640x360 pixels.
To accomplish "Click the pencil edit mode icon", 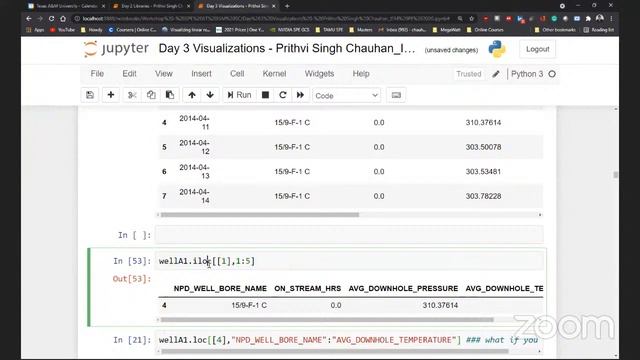I will pos(496,74).
